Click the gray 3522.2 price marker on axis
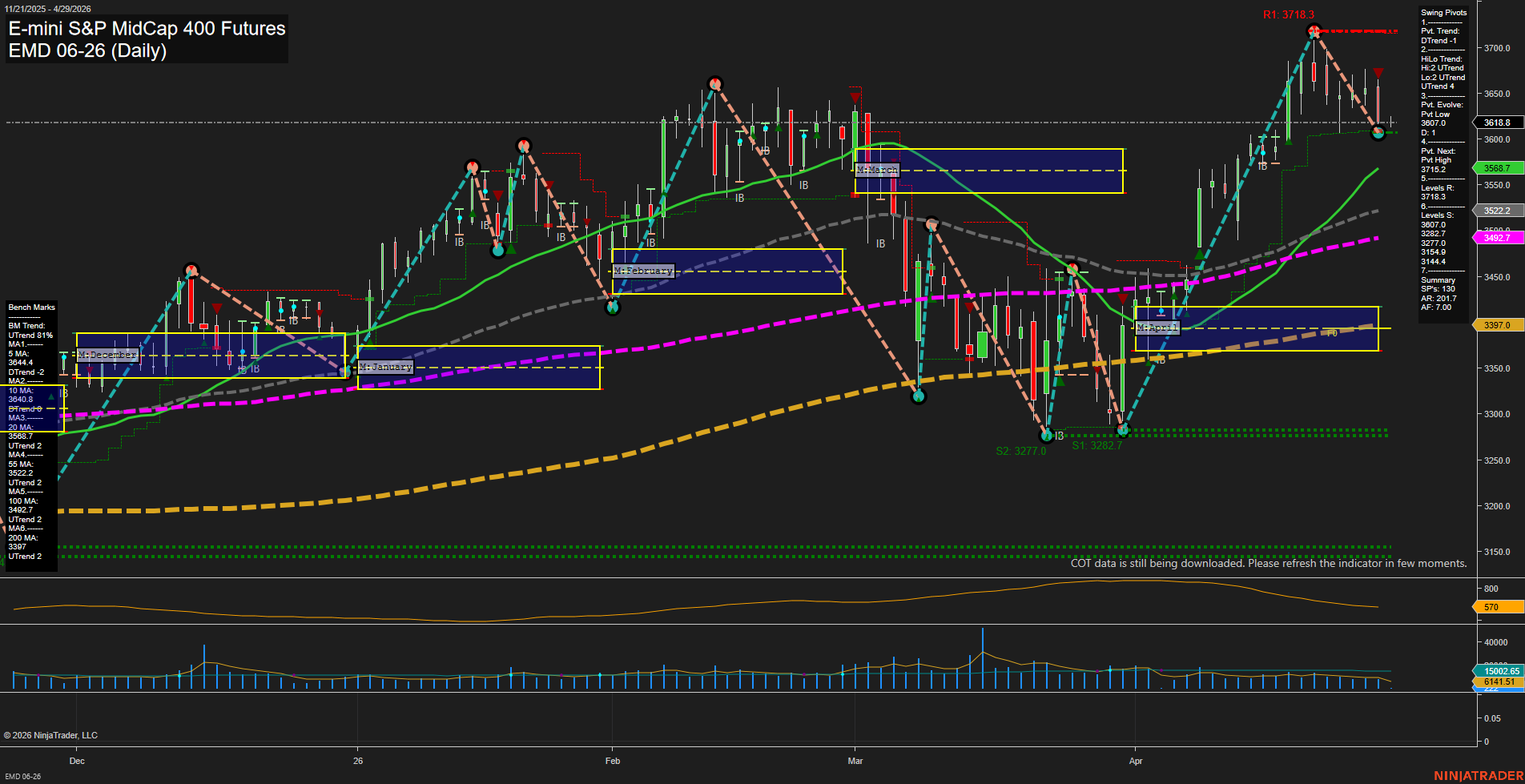 pyautogui.click(x=1497, y=211)
